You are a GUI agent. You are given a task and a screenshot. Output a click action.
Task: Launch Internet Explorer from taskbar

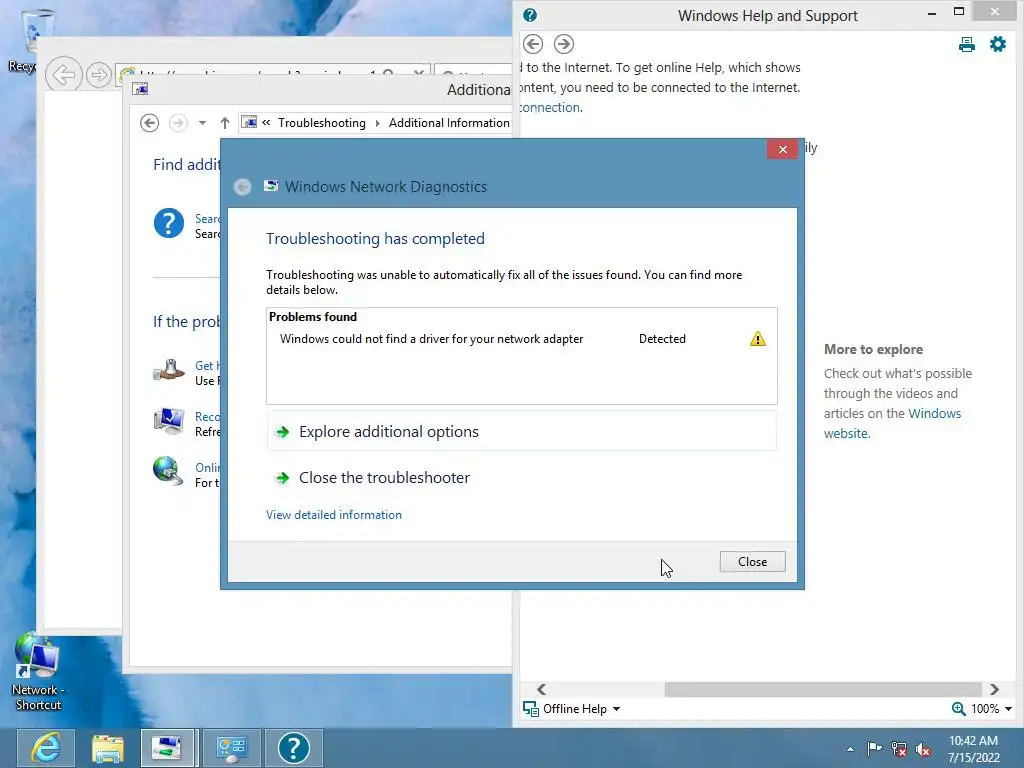click(x=46, y=748)
